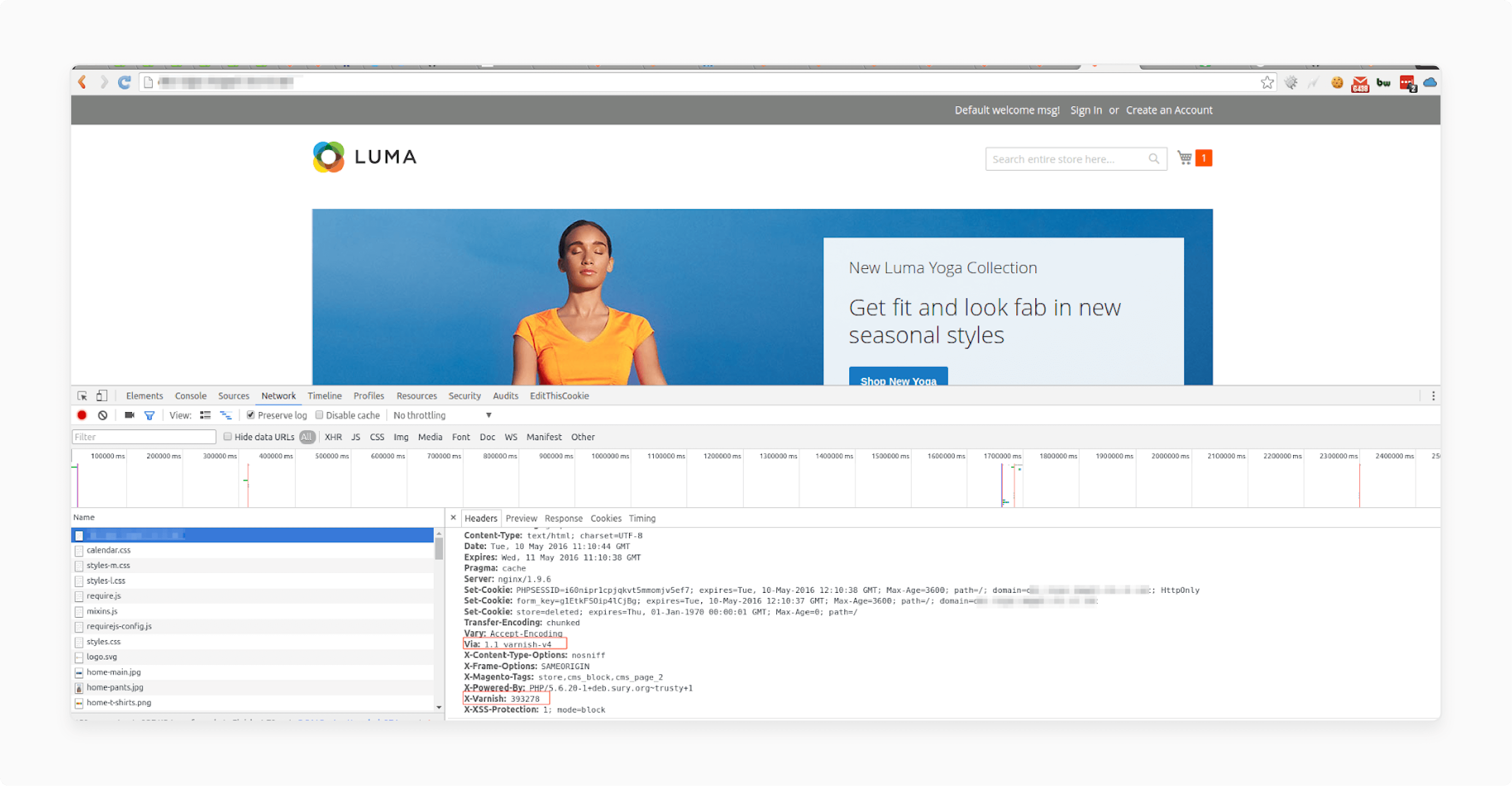Select home-main.jpg in the request list
This screenshot has width=1512, height=786.
tap(252, 672)
